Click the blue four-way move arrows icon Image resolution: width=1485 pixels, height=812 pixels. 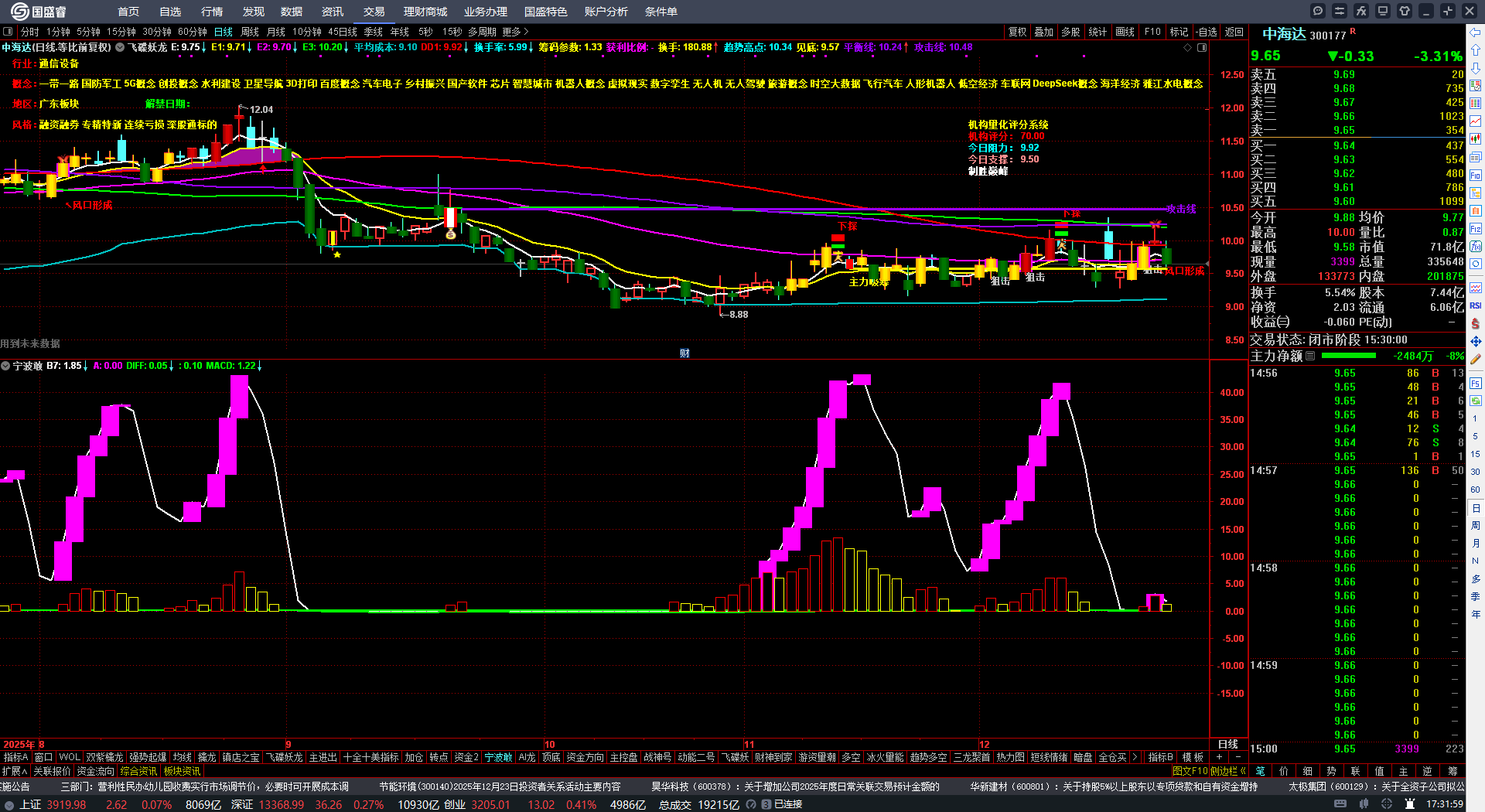click(1476, 341)
